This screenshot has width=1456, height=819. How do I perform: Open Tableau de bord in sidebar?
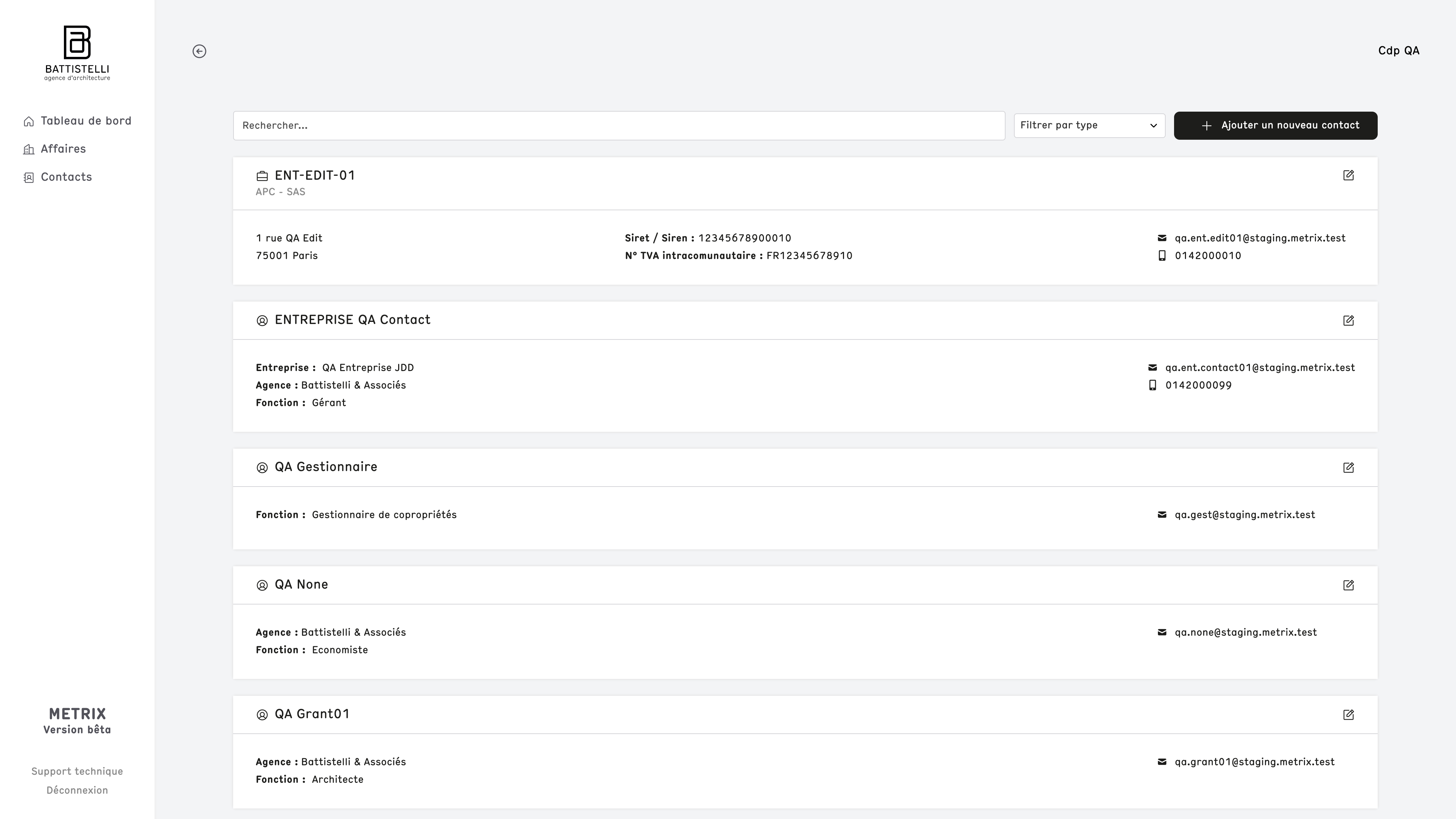[x=78, y=121]
